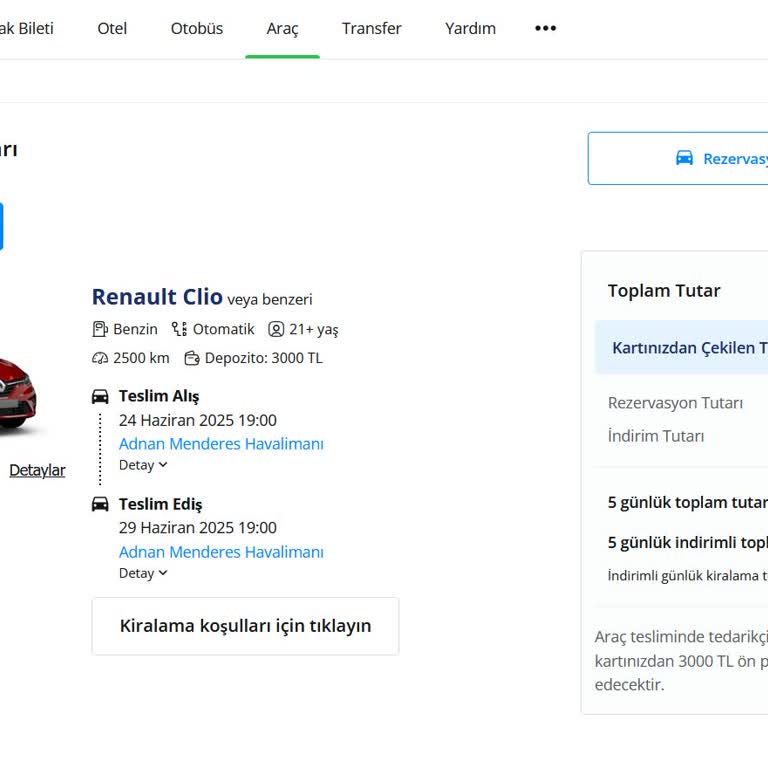Click the Kartınızdan Çekilen row
768x768 pixels.
(x=681, y=347)
